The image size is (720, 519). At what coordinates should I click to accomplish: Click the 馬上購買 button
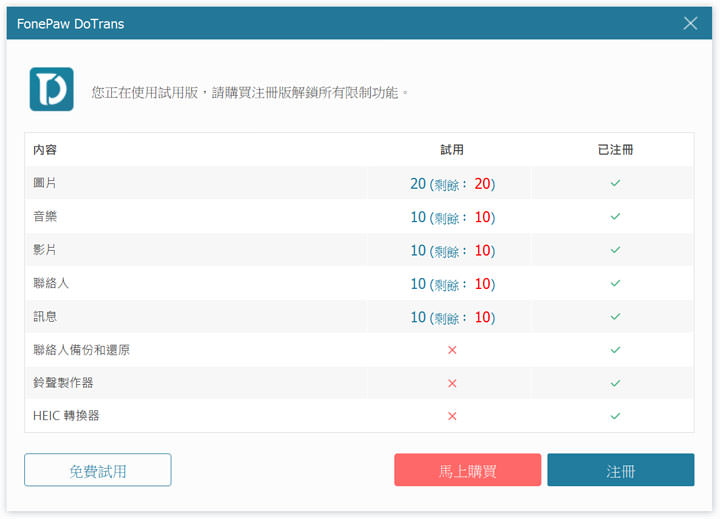[467, 470]
